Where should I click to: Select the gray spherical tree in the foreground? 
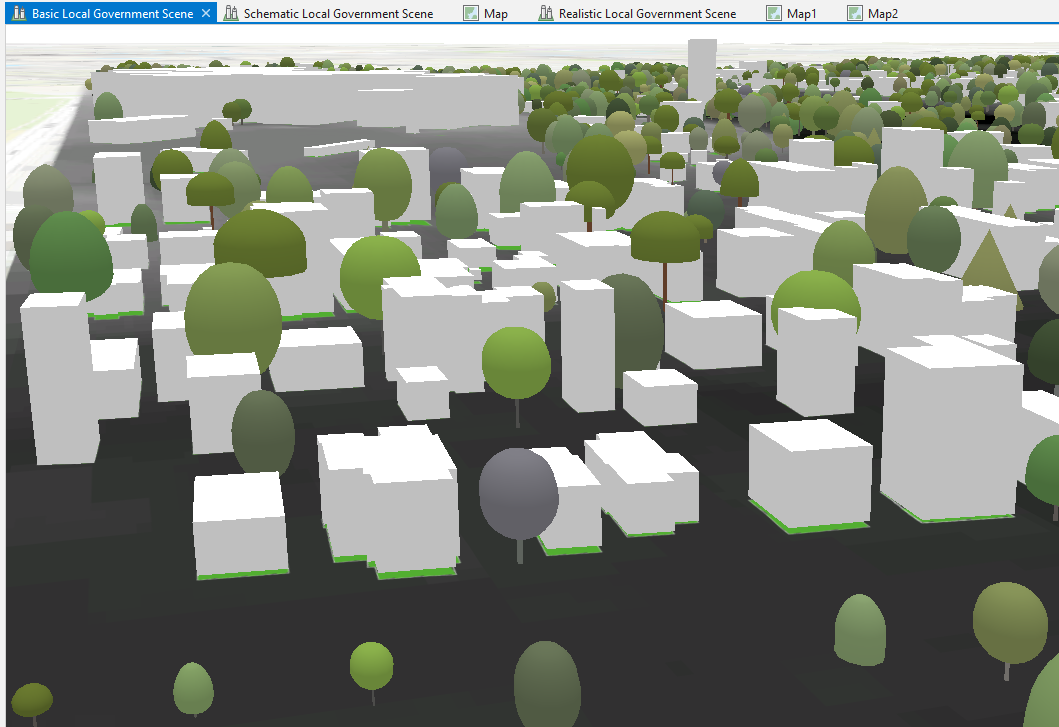[520, 494]
